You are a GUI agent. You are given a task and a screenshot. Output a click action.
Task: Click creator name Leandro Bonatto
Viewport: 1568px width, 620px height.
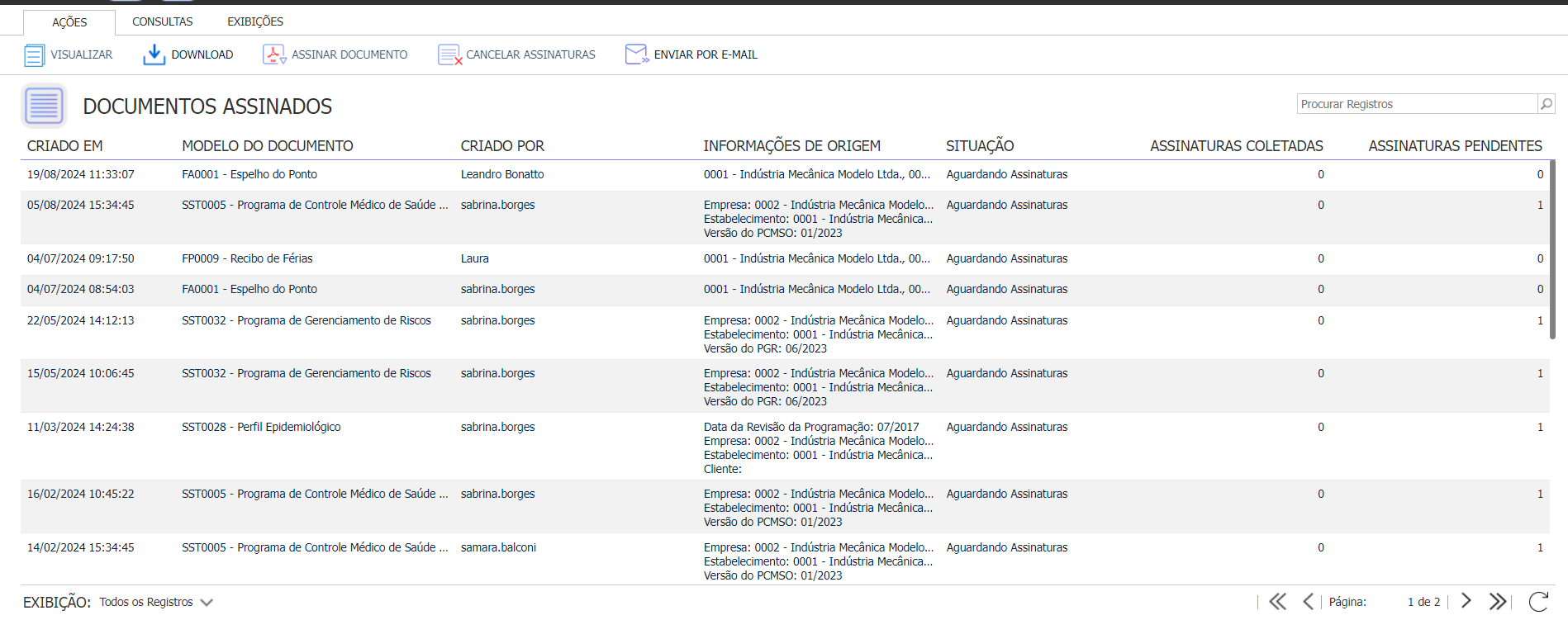pos(502,174)
